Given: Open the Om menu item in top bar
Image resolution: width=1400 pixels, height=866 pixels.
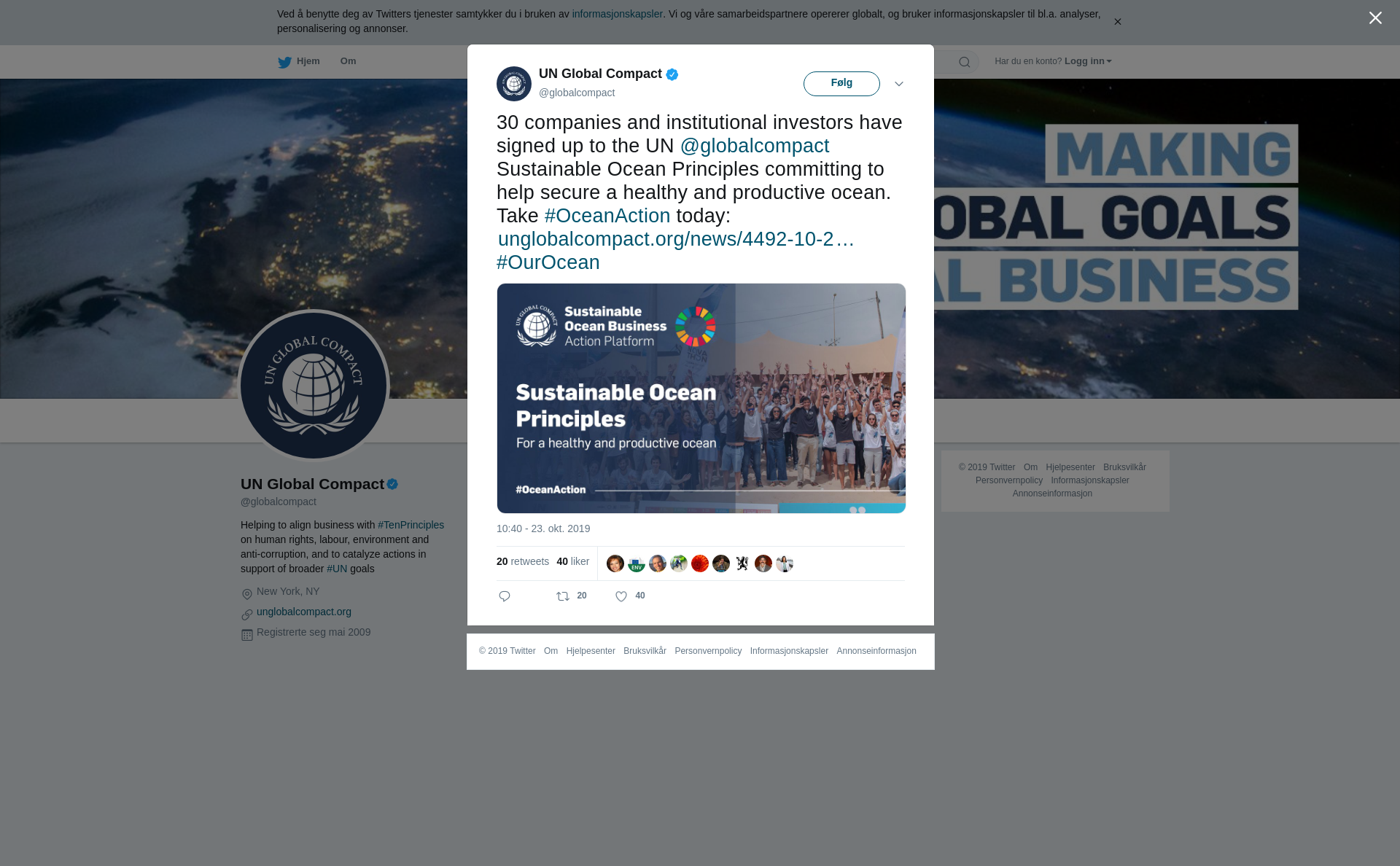Looking at the screenshot, I should (x=348, y=61).
